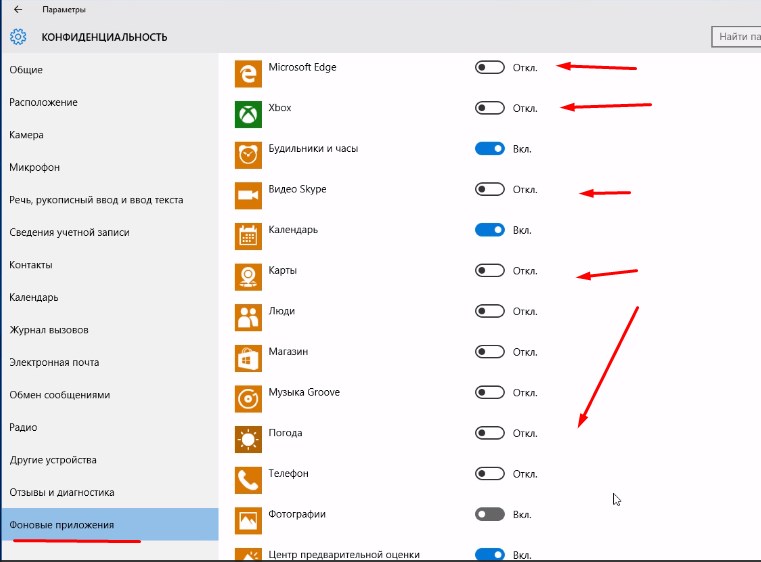The height and width of the screenshot is (562, 761).
Task: Click the Фотографии photos icon
Action: pyautogui.click(x=248, y=521)
